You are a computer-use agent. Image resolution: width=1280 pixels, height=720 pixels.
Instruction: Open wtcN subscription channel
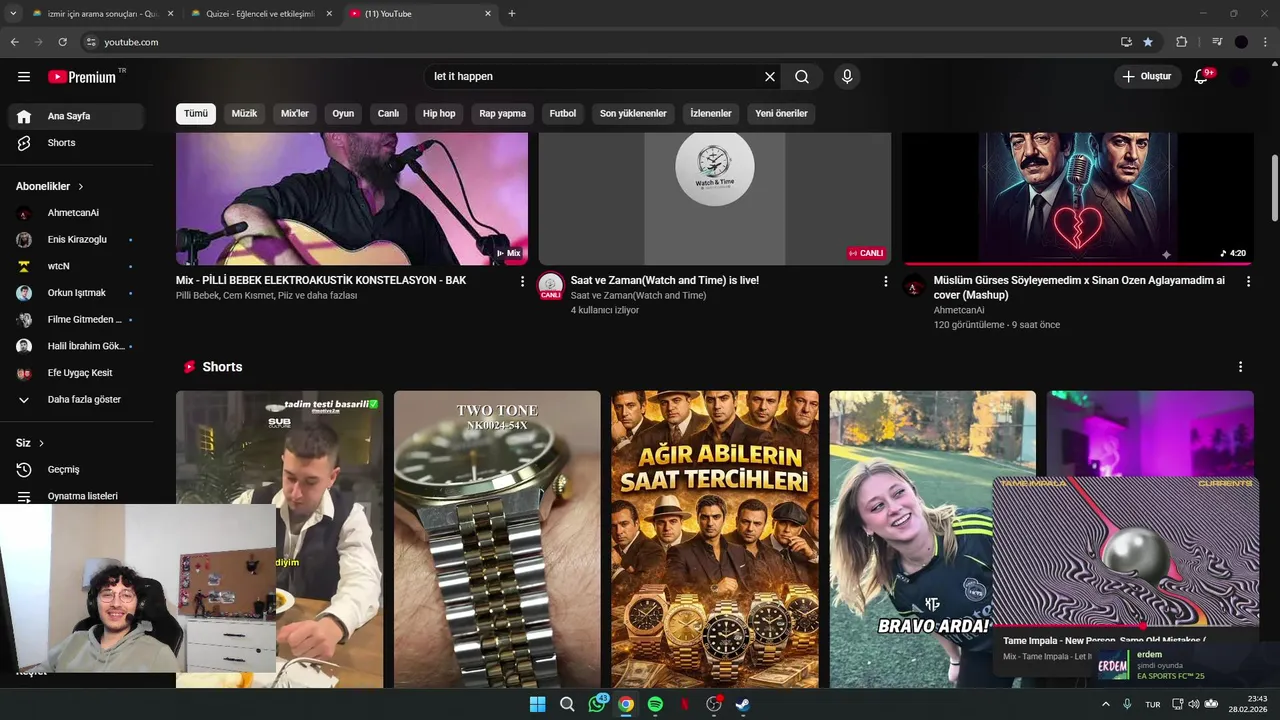pos(77,266)
